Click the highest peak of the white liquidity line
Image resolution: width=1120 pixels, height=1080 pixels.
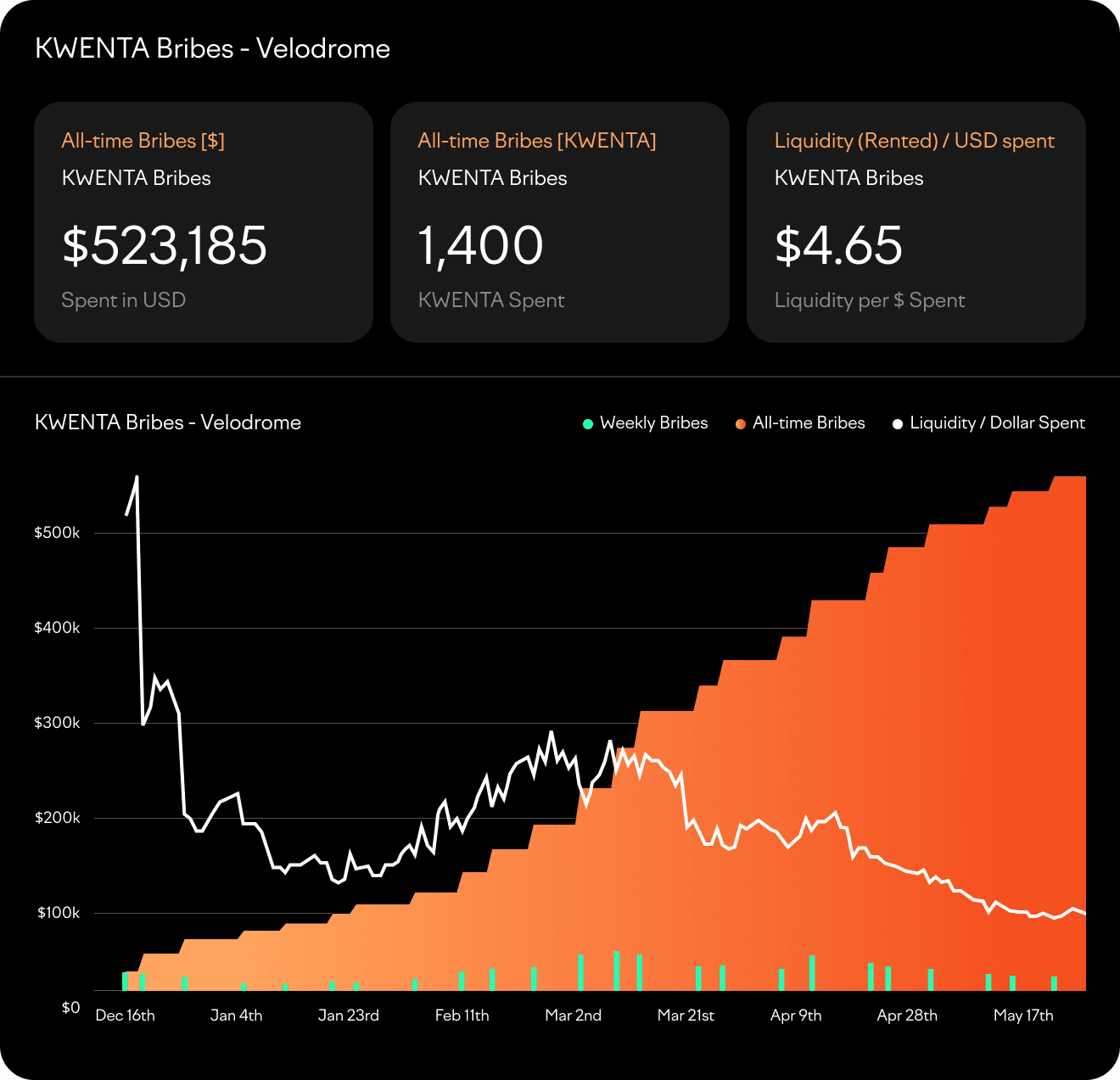(137, 477)
